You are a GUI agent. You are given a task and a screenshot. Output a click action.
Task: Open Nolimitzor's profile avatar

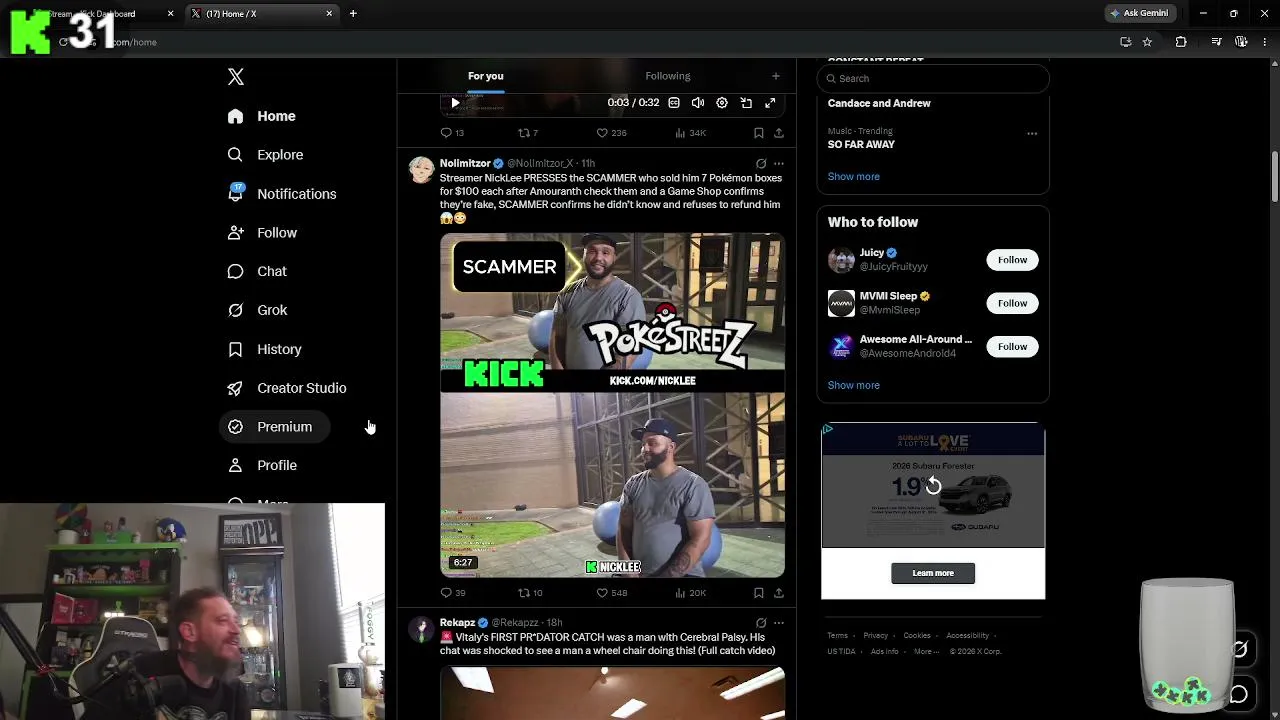click(421, 169)
